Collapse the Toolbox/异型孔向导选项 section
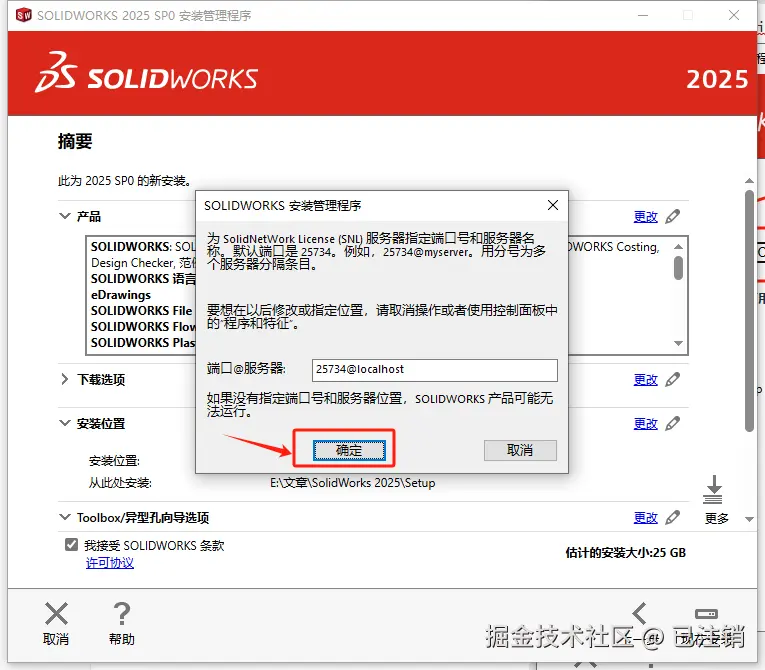This screenshot has width=765, height=670. [x=64, y=516]
